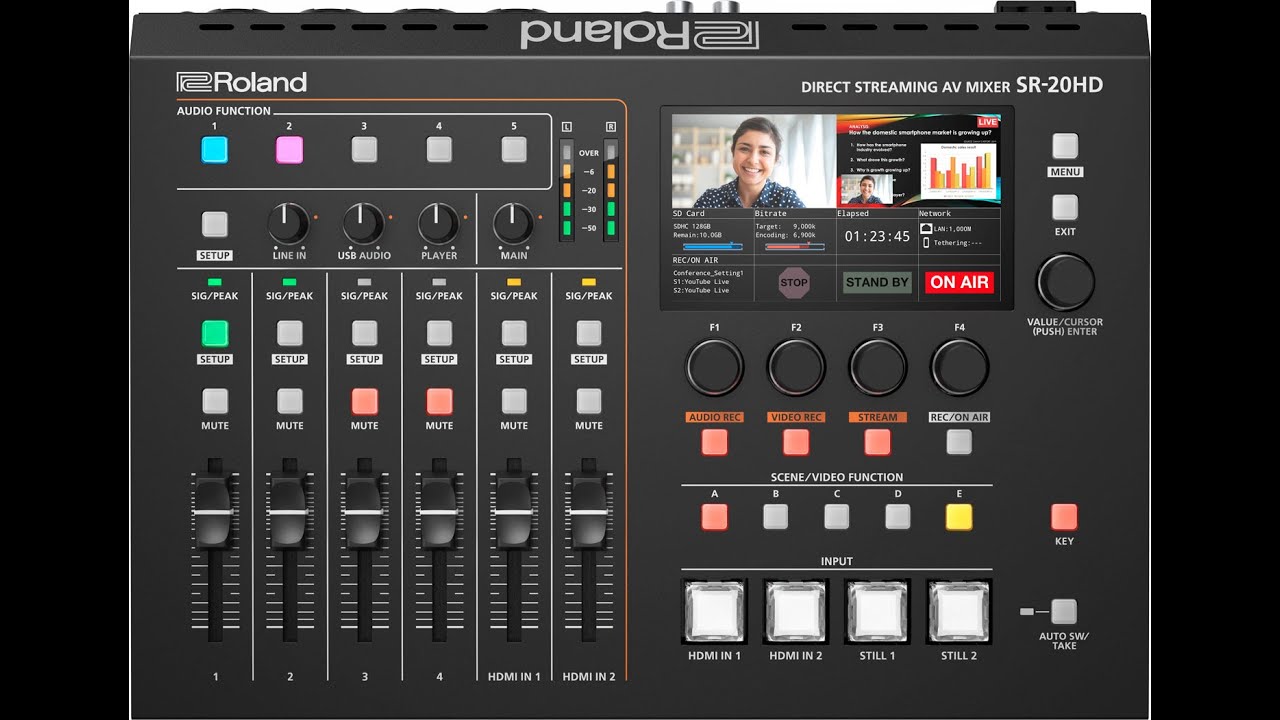1280x720 pixels.
Task: Click HDMI IN 1 SIG/PEAK indicator
Action: pyautogui.click(x=514, y=283)
